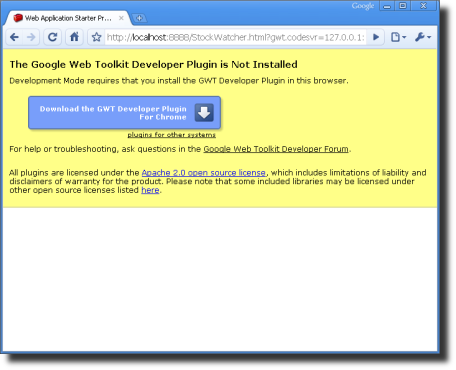Minimize the Chrome window

coord(387,6)
